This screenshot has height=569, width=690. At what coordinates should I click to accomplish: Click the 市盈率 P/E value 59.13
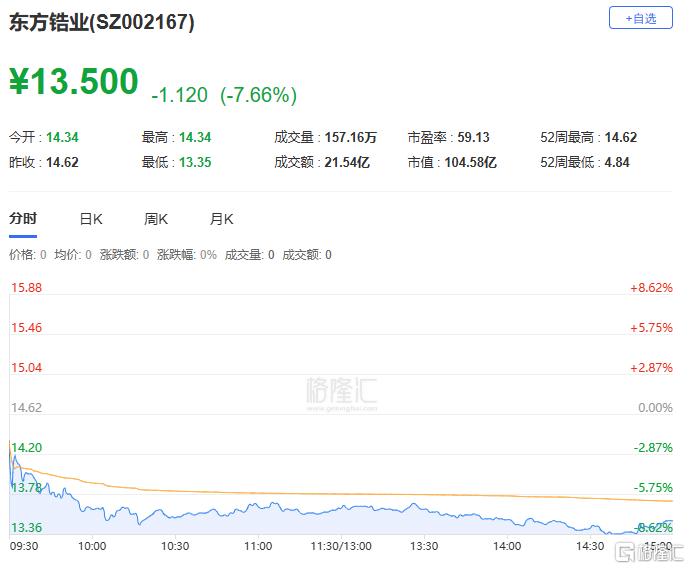click(473, 137)
